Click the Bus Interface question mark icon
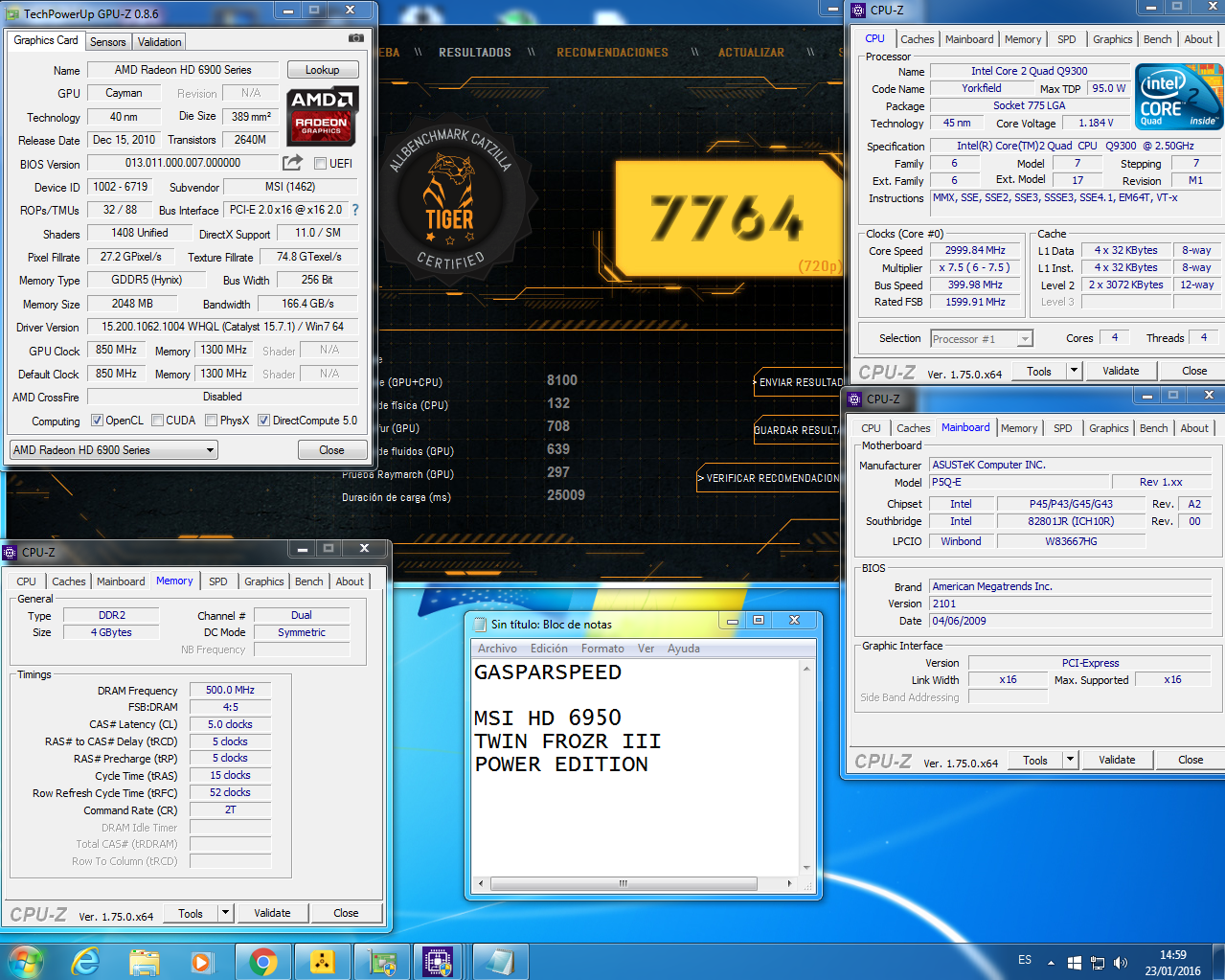Viewport: 1225px width, 980px height. pos(355,210)
